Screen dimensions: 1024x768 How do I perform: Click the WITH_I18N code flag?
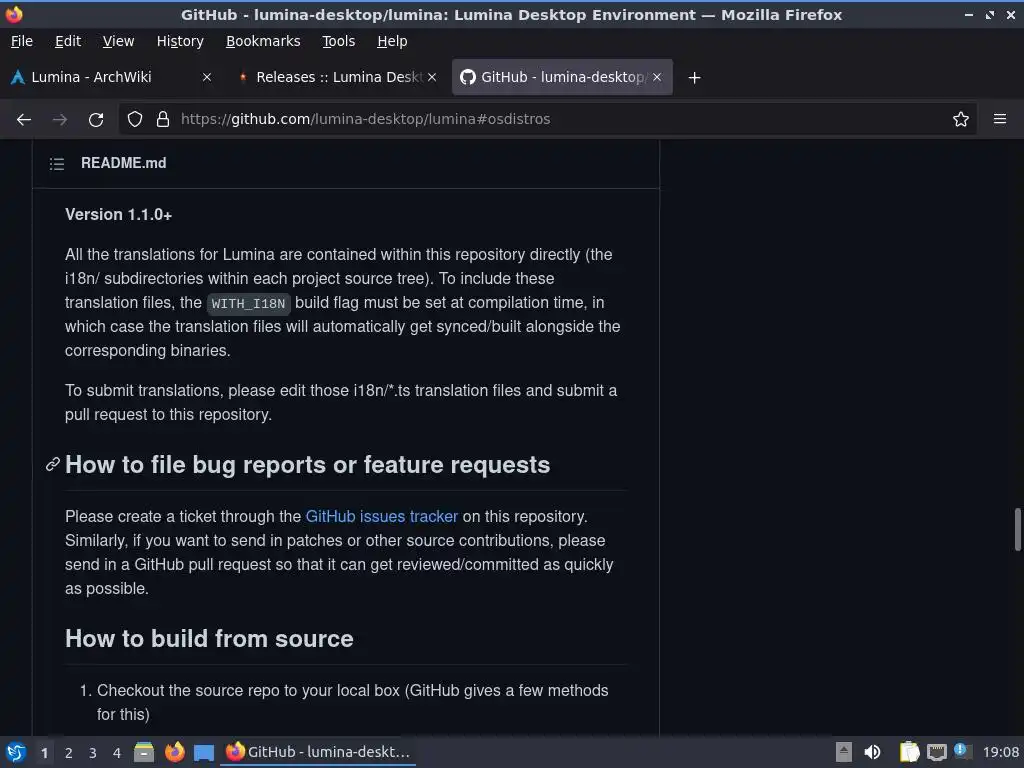tap(248, 304)
